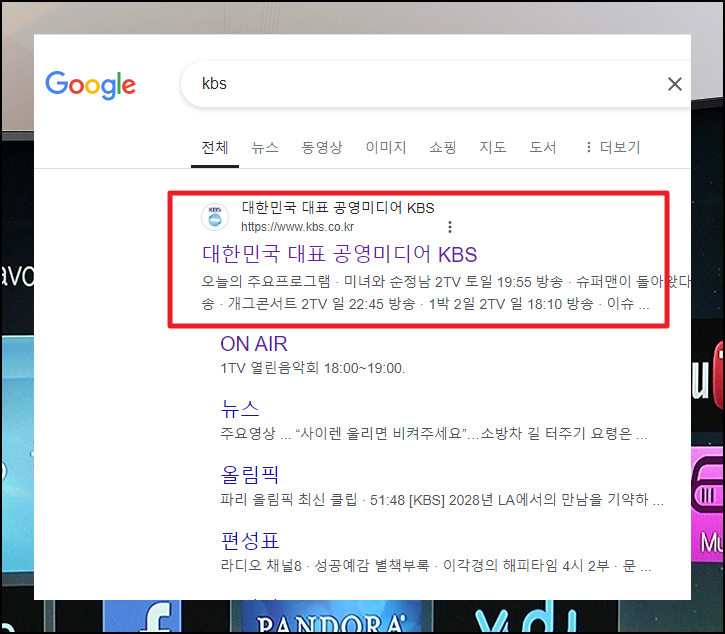Switch to the 지도 tab
This screenshot has width=725, height=634.
point(492,148)
